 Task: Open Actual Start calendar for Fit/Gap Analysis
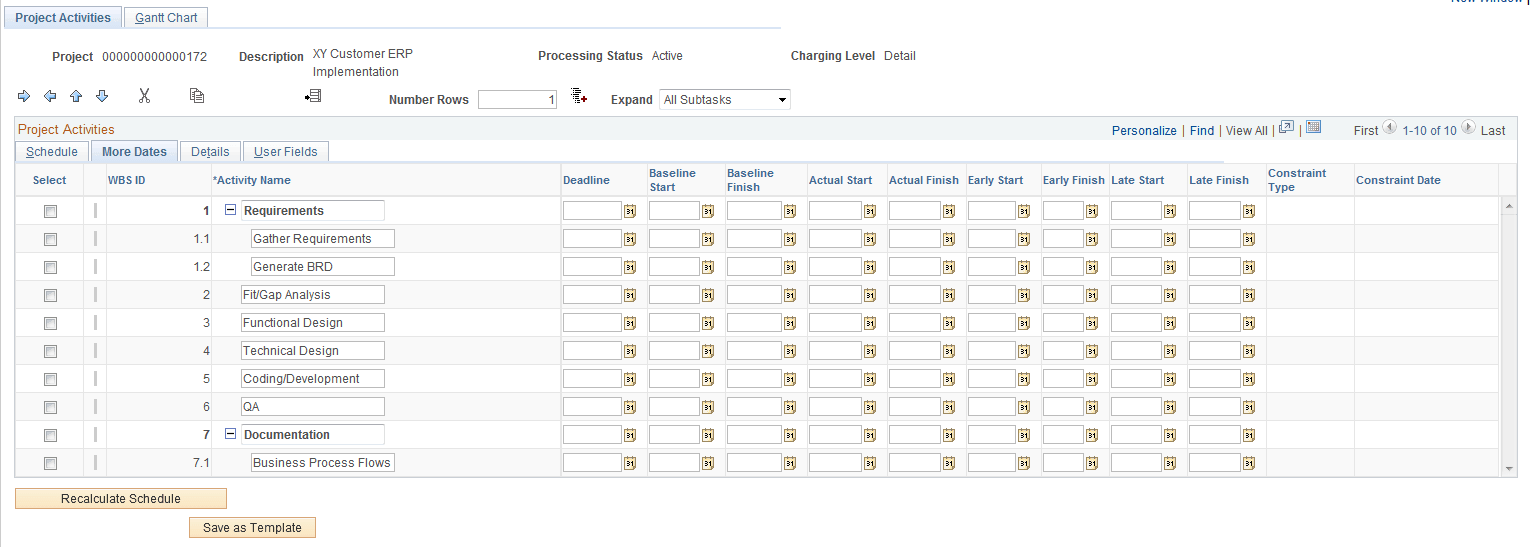tap(869, 295)
